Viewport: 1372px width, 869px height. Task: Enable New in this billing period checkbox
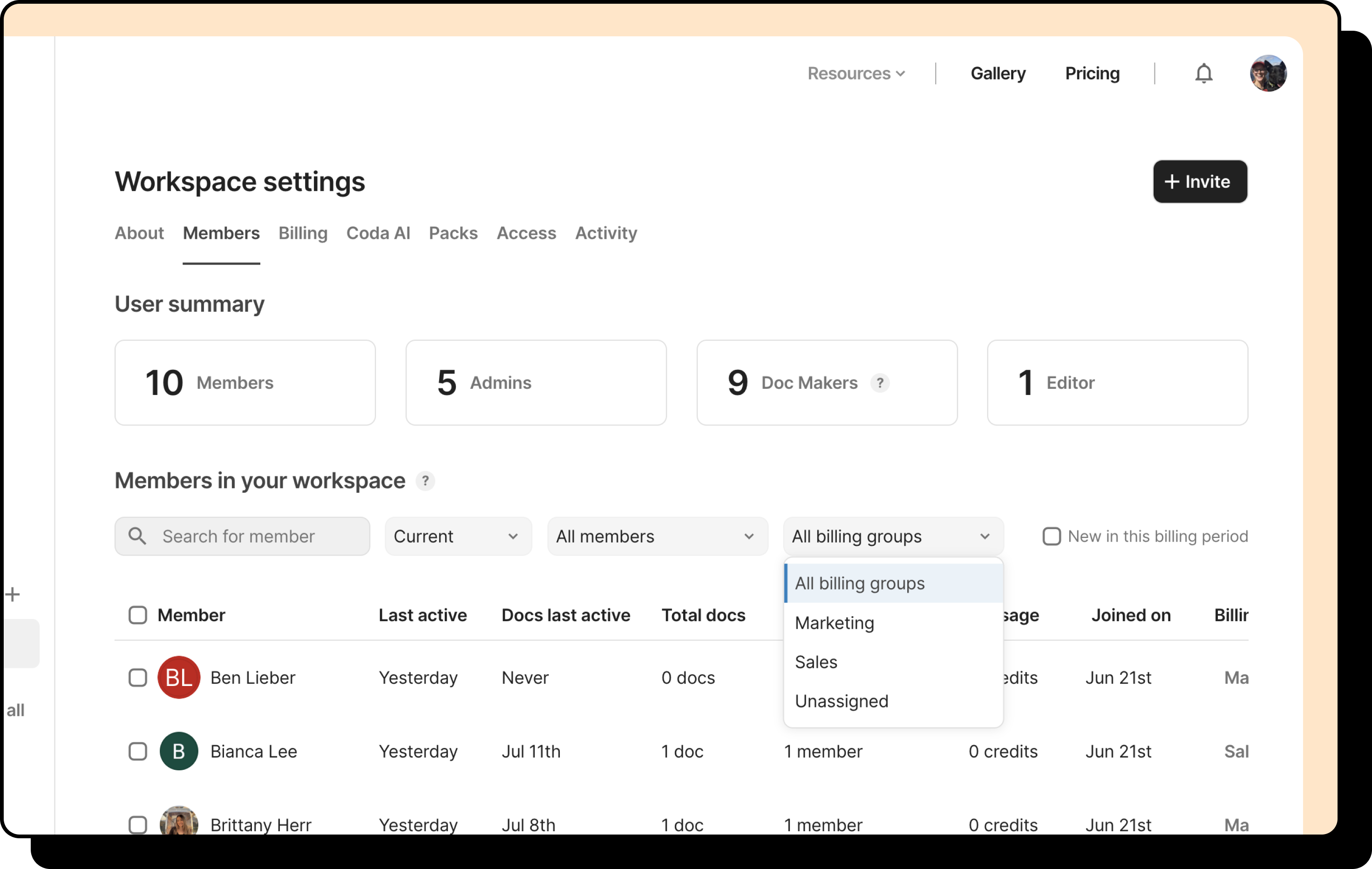pyautogui.click(x=1051, y=536)
